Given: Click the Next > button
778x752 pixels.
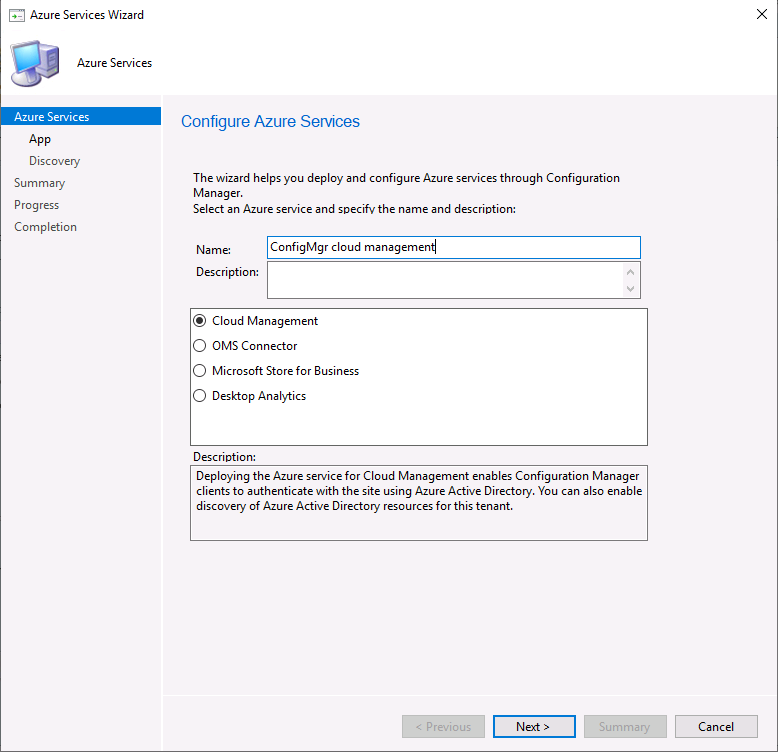Looking at the screenshot, I should (x=534, y=726).
